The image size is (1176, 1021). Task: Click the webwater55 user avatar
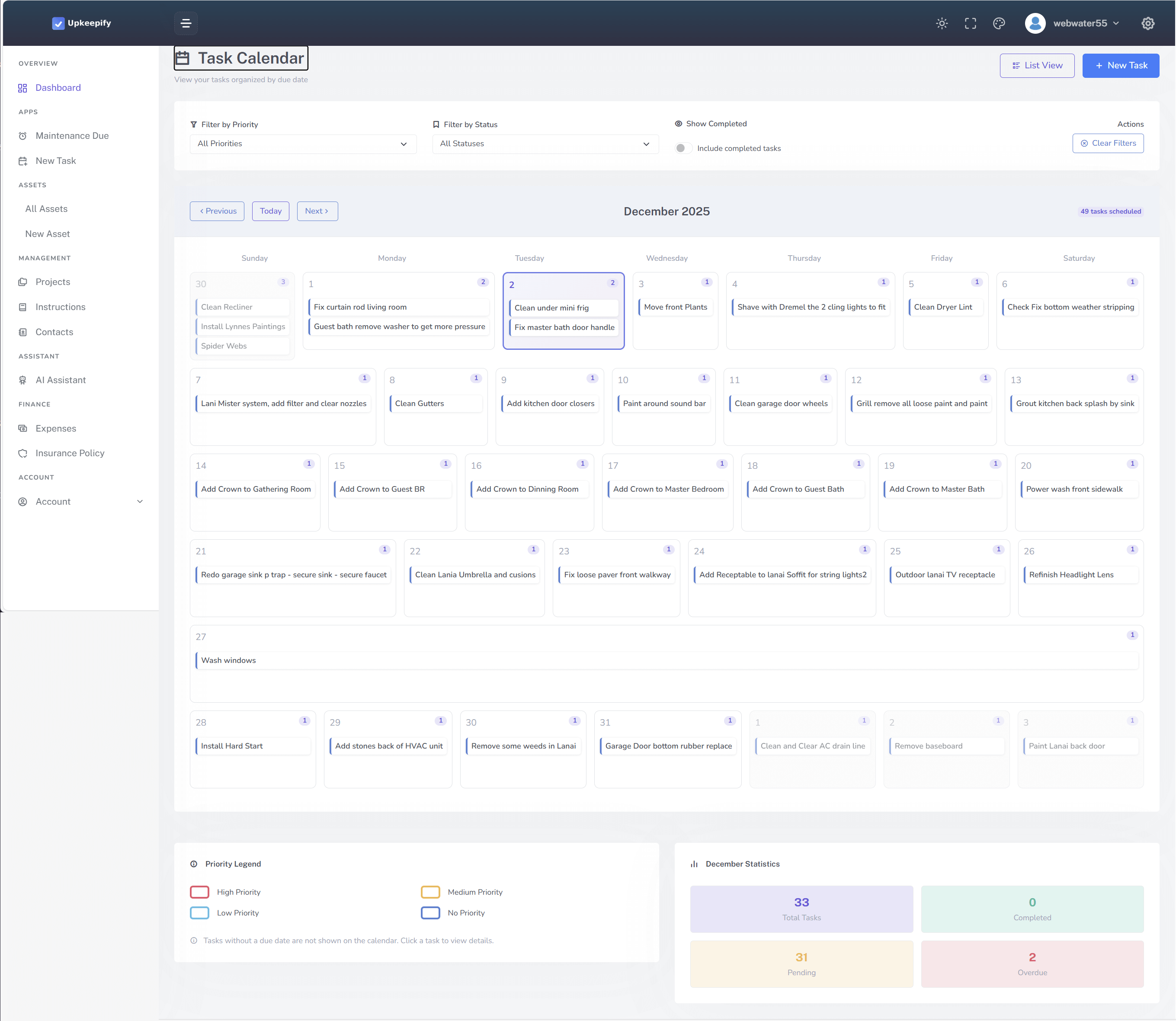pyautogui.click(x=1035, y=23)
